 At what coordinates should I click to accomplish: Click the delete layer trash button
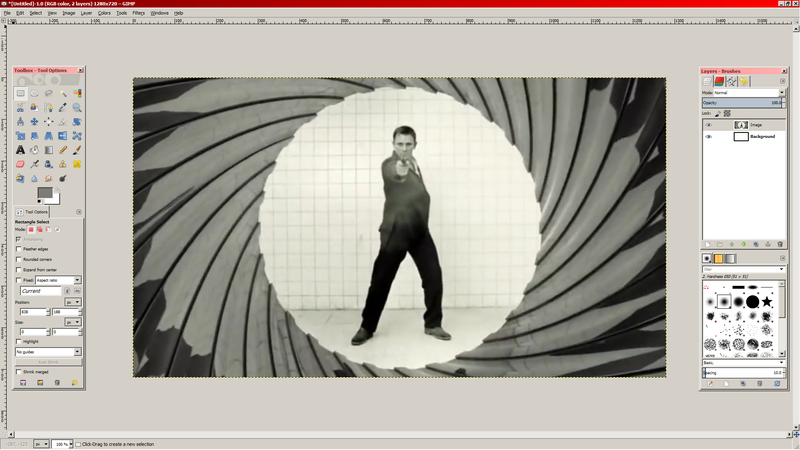[780, 244]
